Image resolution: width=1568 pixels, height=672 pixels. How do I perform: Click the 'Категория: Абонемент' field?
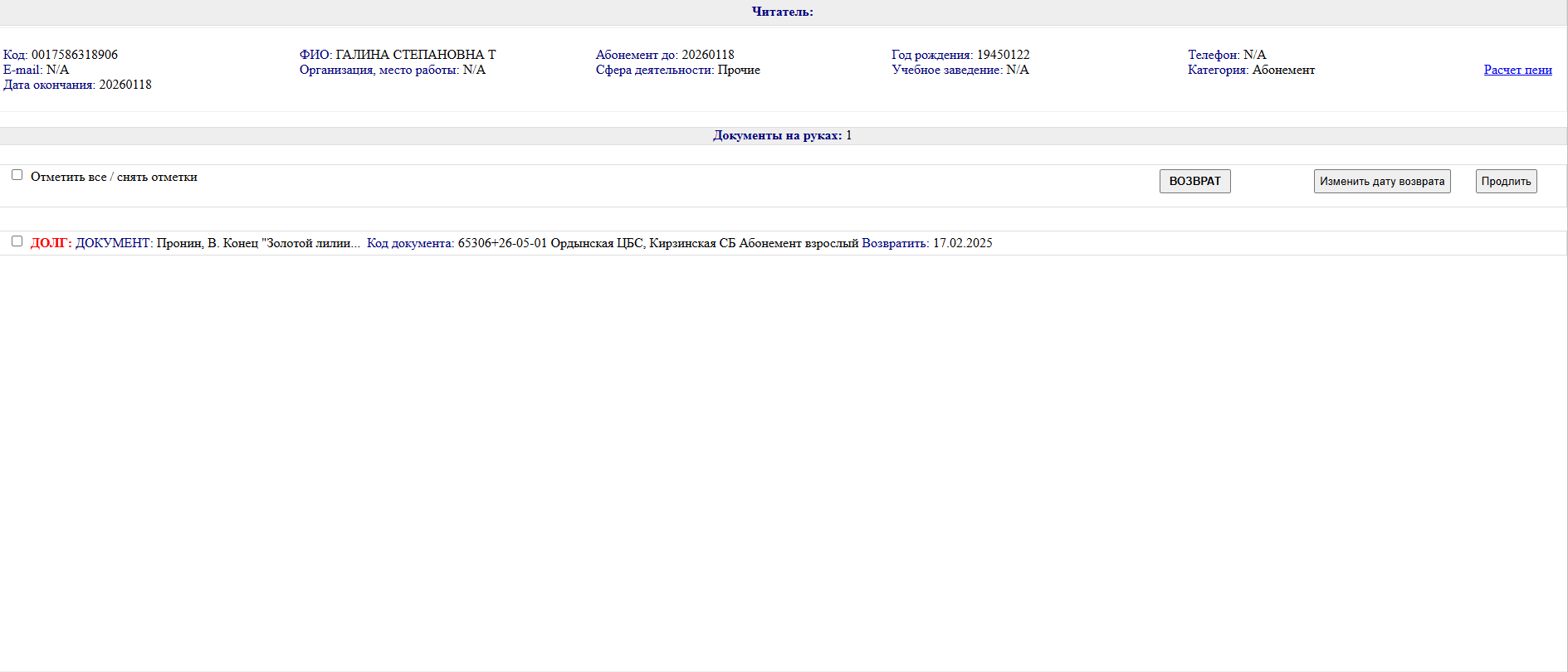pos(1250,70)
